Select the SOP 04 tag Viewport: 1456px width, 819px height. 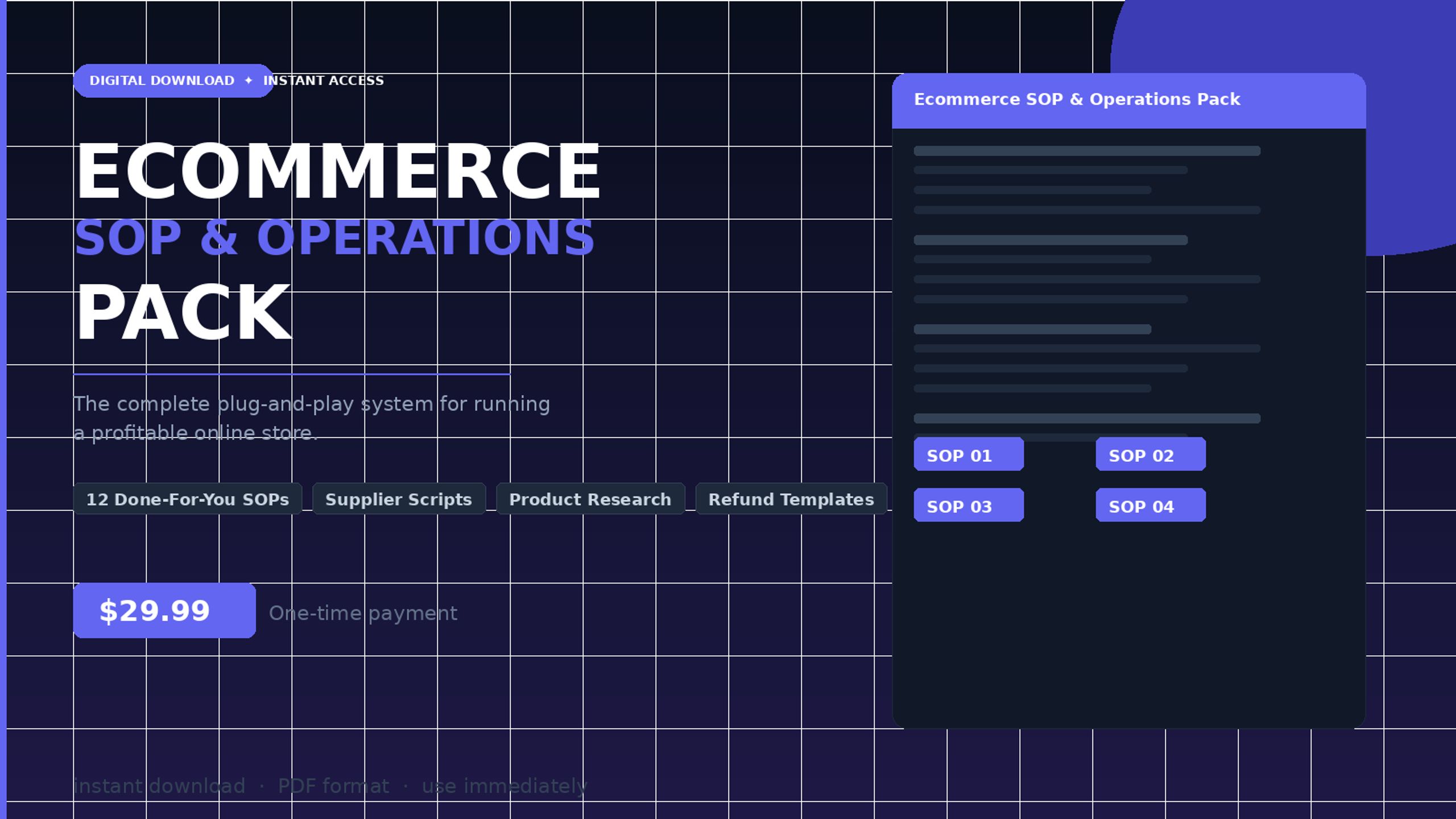tap(1151, 505)
